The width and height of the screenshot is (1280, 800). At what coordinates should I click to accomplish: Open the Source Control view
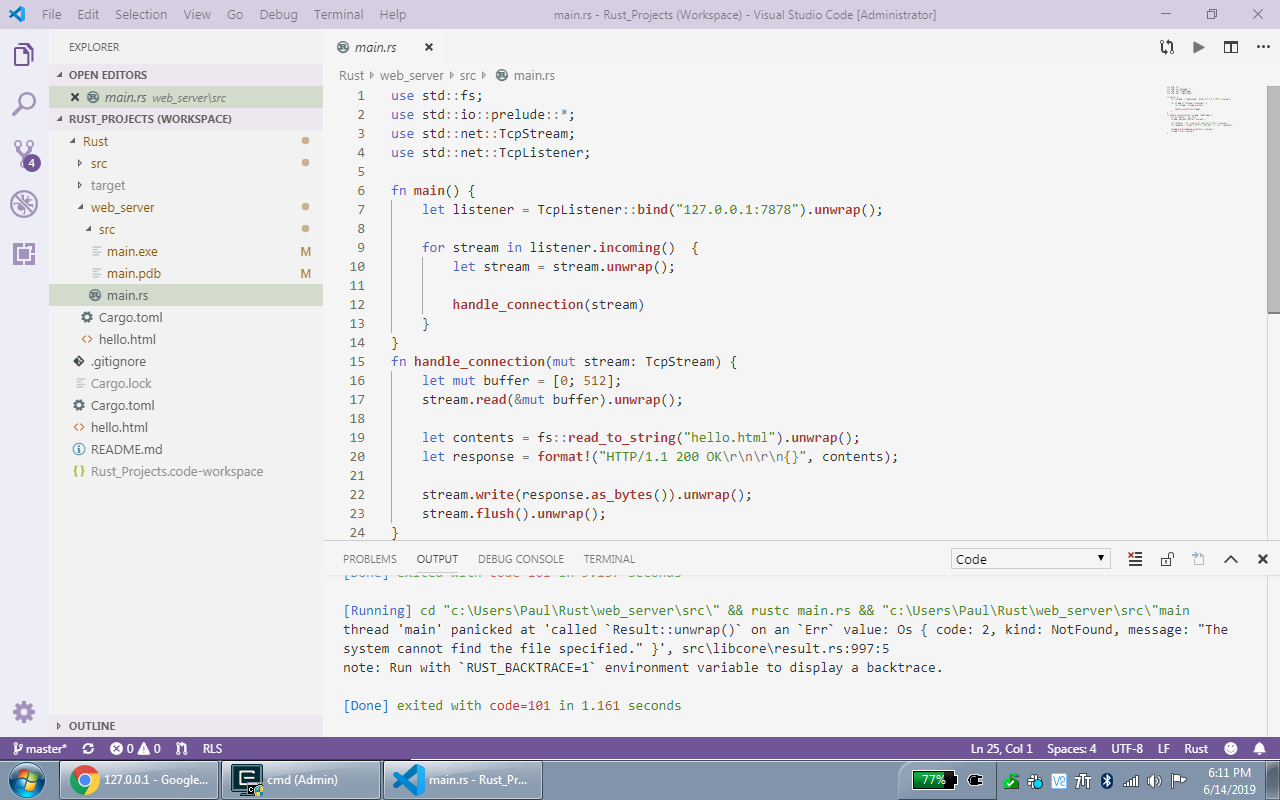pyautogui.click(x=24, y=154)
